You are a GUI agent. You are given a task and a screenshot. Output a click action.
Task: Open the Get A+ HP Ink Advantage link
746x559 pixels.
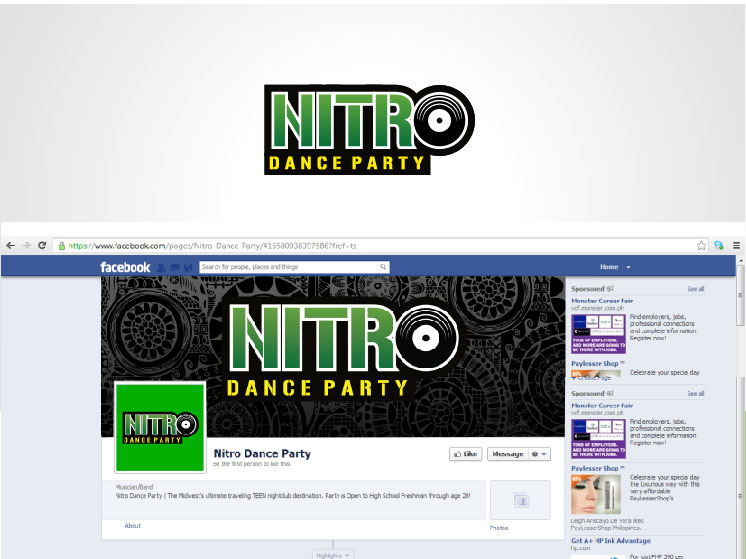click(611, 540)
